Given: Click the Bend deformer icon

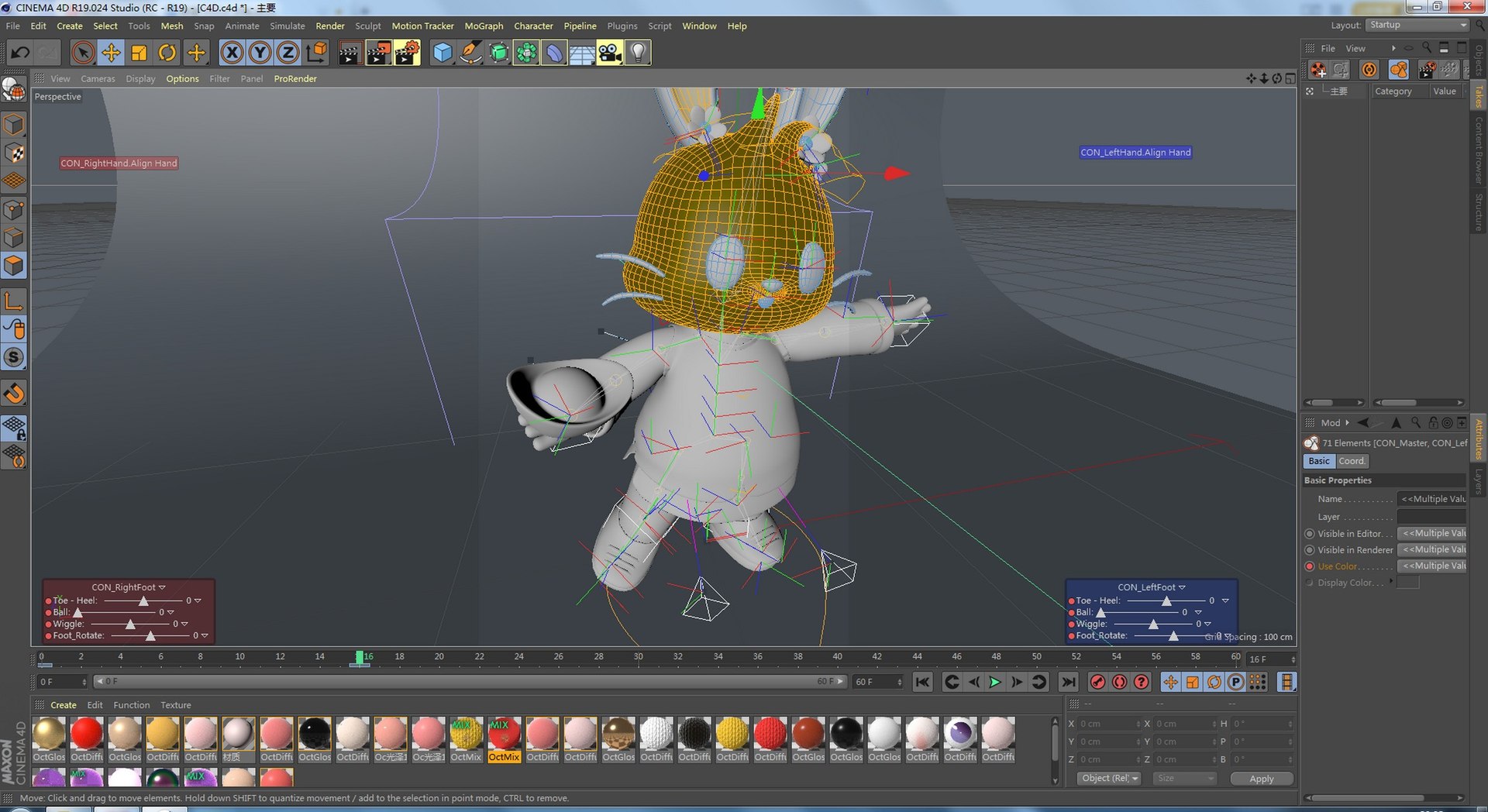Looking at the screenshot, I should (x=554, y=53).
